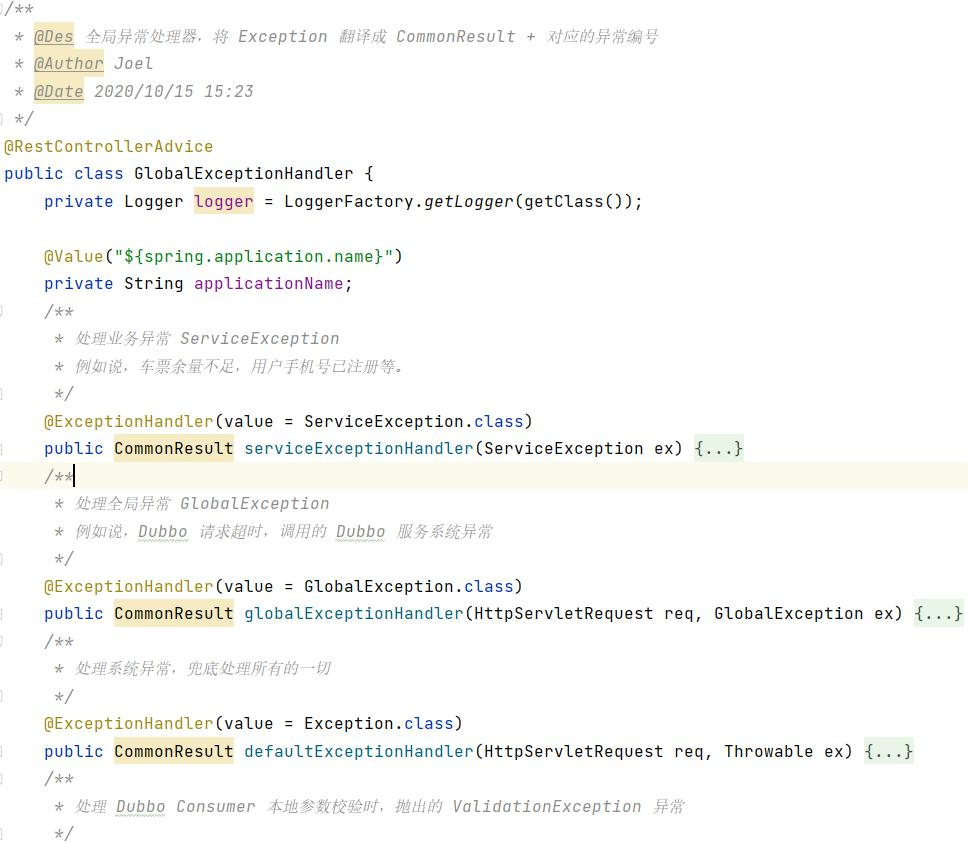Click the author name Joel

(133, 64)
